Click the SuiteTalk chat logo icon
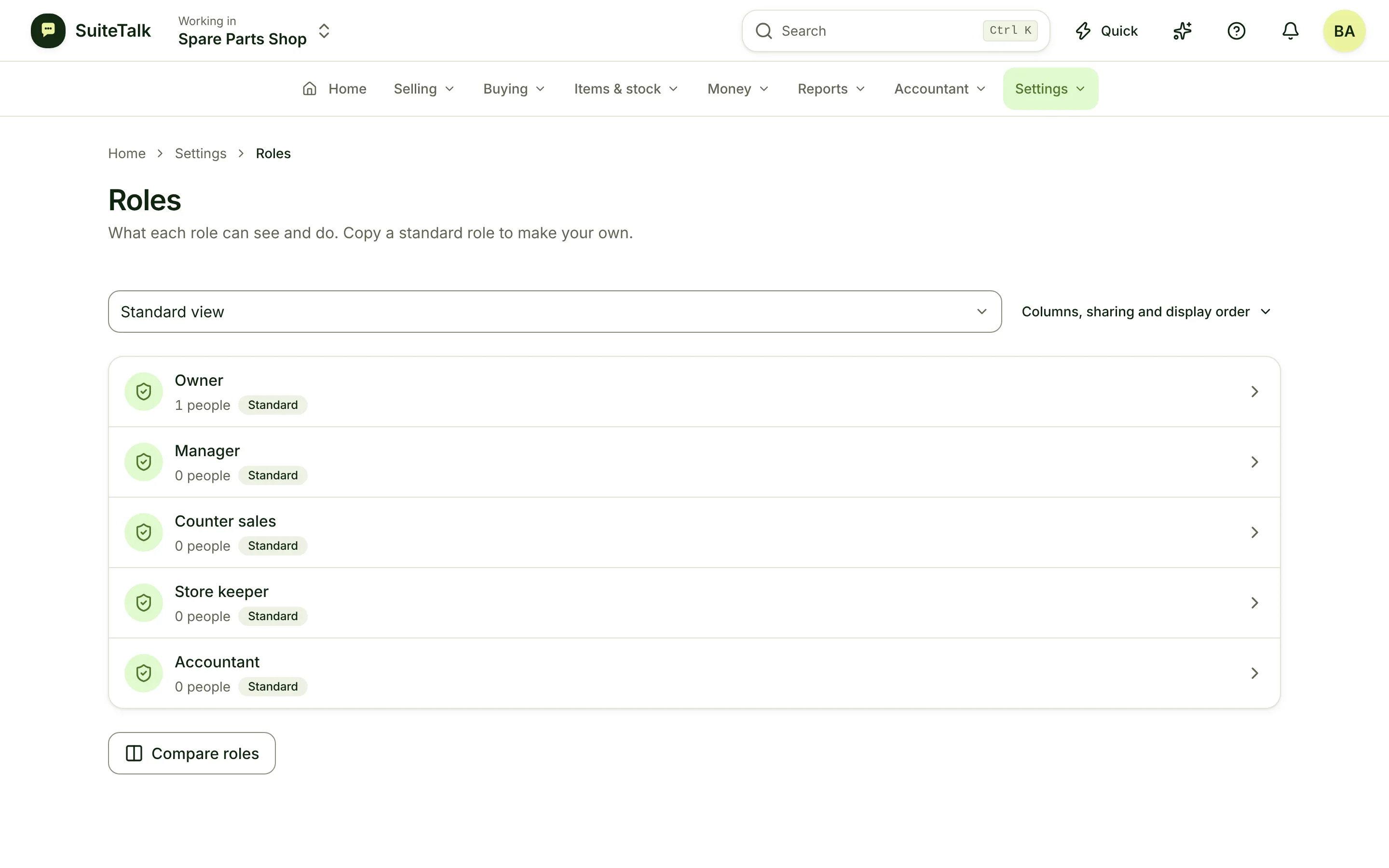The image size is (1389, 868). [48, 31]
